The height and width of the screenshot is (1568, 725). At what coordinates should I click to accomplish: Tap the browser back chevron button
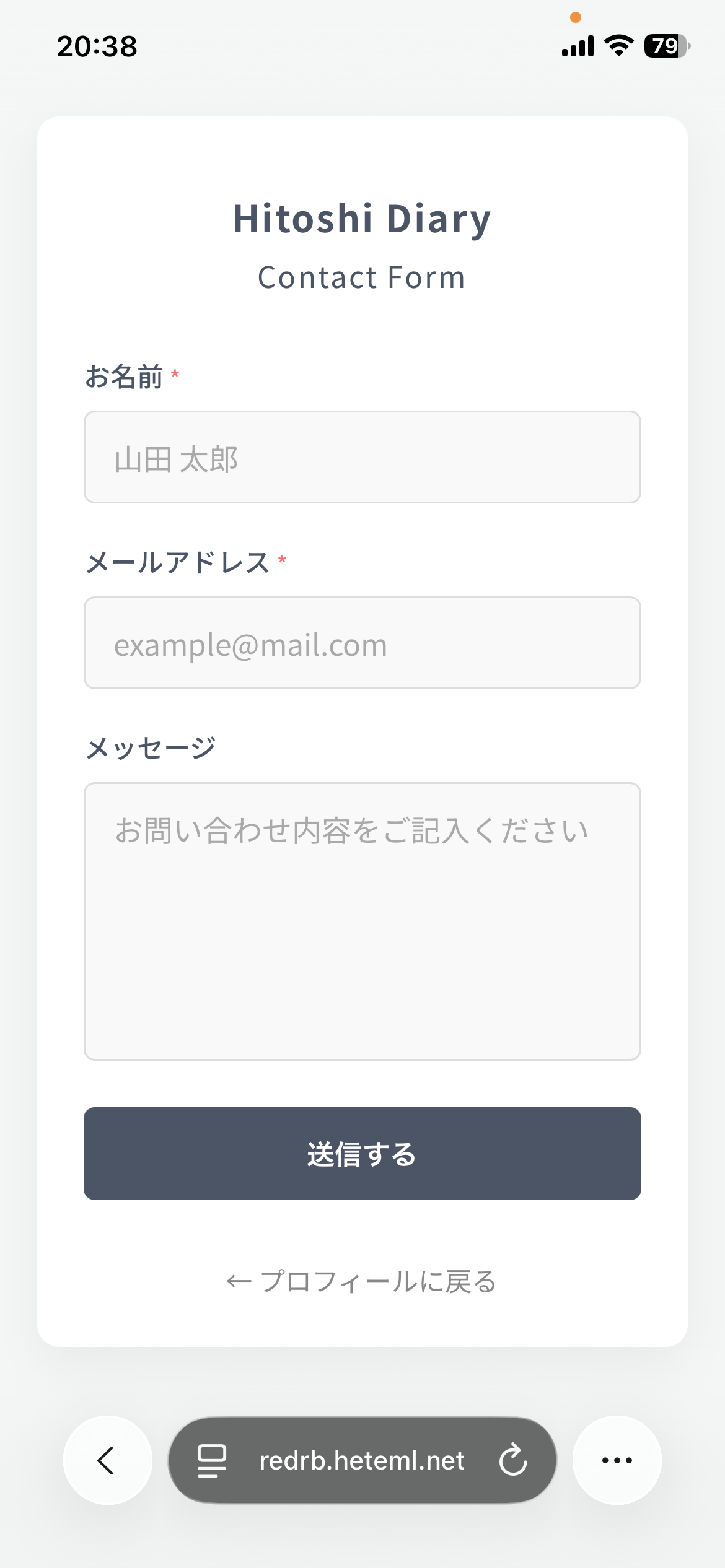107,1460
